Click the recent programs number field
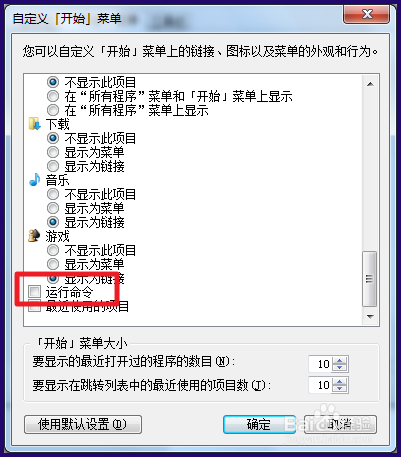Screen dimensions: 401x457 pos(321,364)
